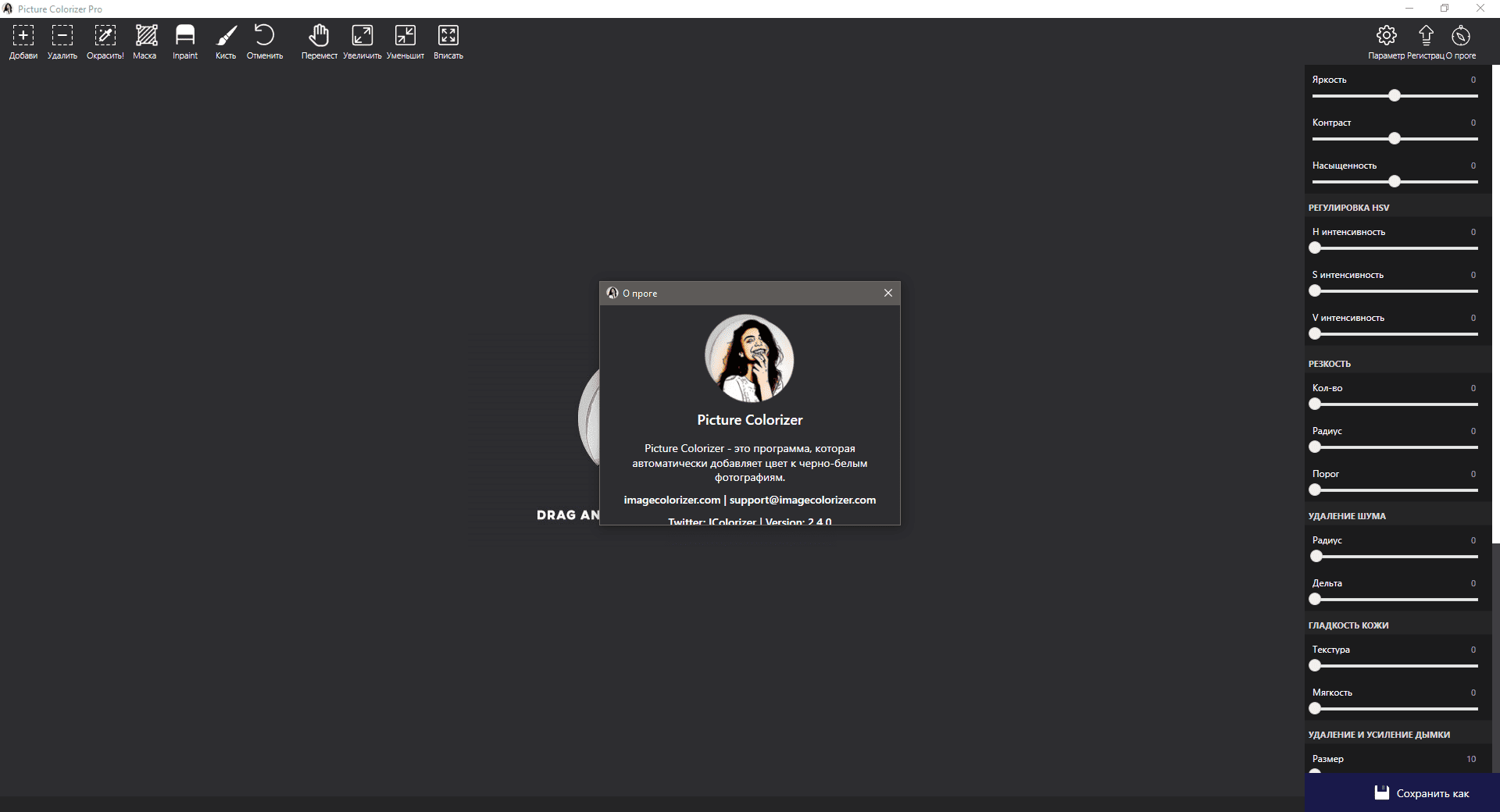Choose the Кисть brush tool

[x=227, y=36]
